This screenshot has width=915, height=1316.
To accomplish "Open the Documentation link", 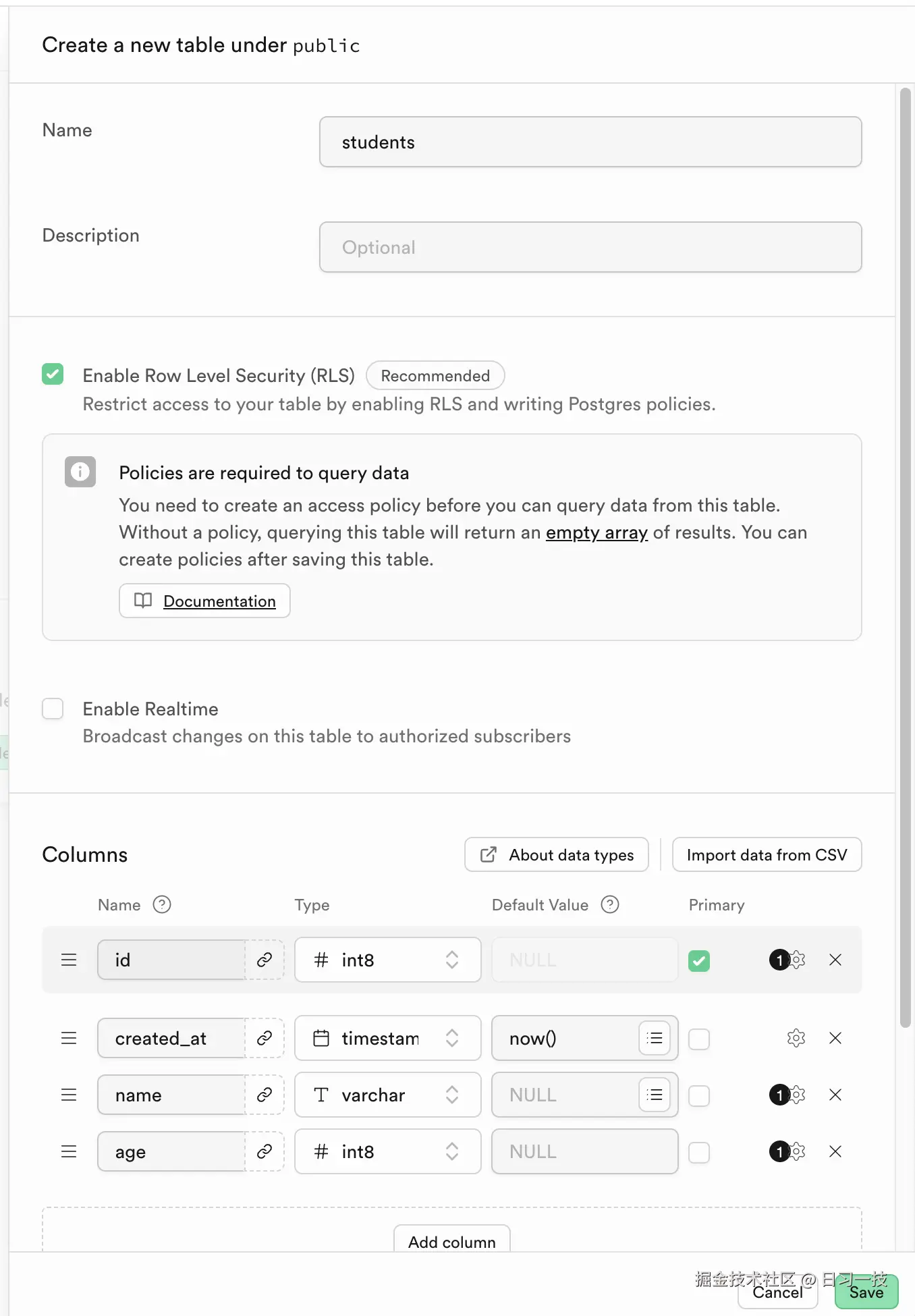I will (219, 601).
